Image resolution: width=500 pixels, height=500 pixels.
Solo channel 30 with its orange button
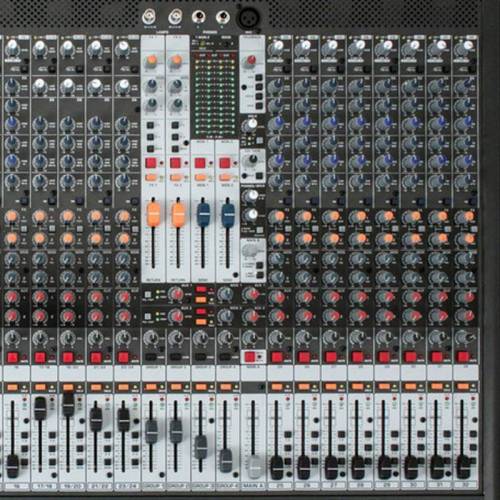coord(410,387)
